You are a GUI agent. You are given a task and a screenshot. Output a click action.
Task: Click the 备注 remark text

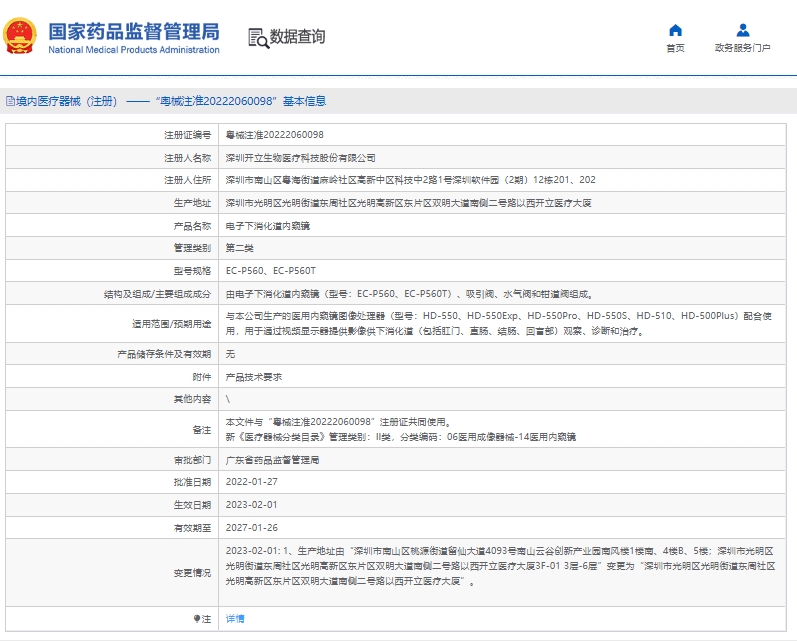(401, 430)
